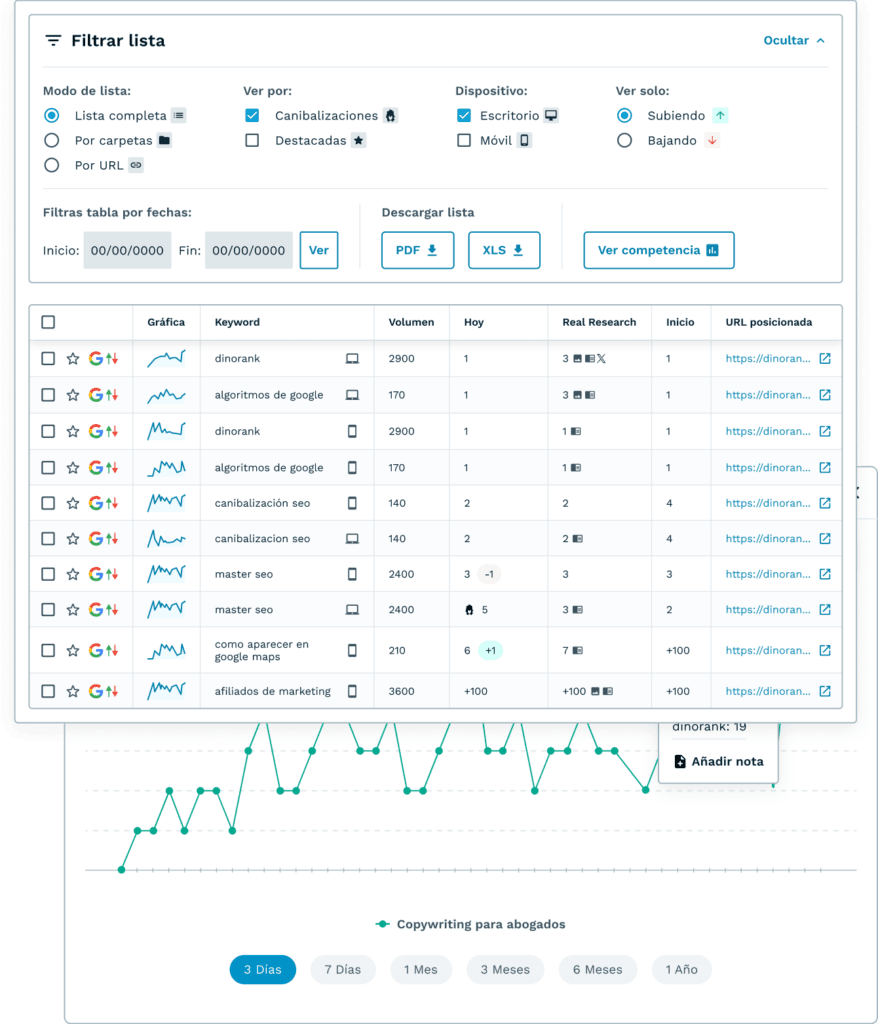Click the Fin date field
This screenshot has width=878, height=1024.
coord(249,250)
